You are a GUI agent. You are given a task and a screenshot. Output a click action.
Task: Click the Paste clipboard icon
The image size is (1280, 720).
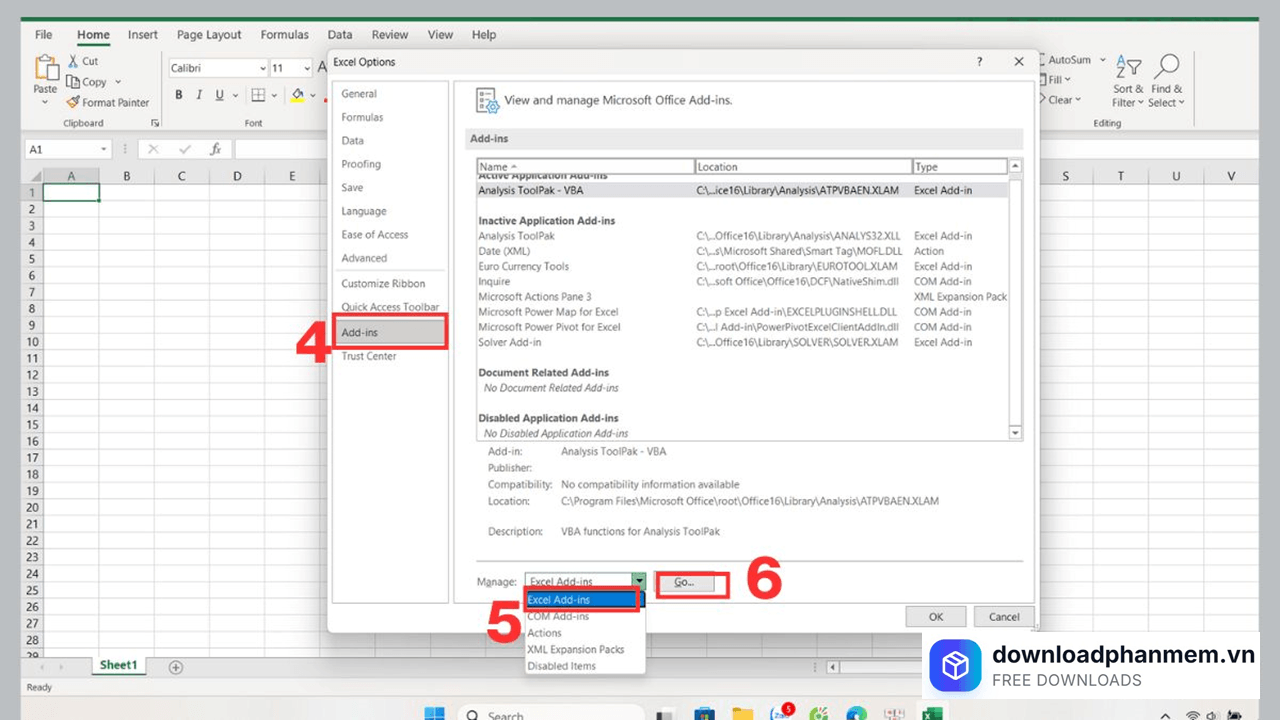pyautogui.click(x=46, y=68)
